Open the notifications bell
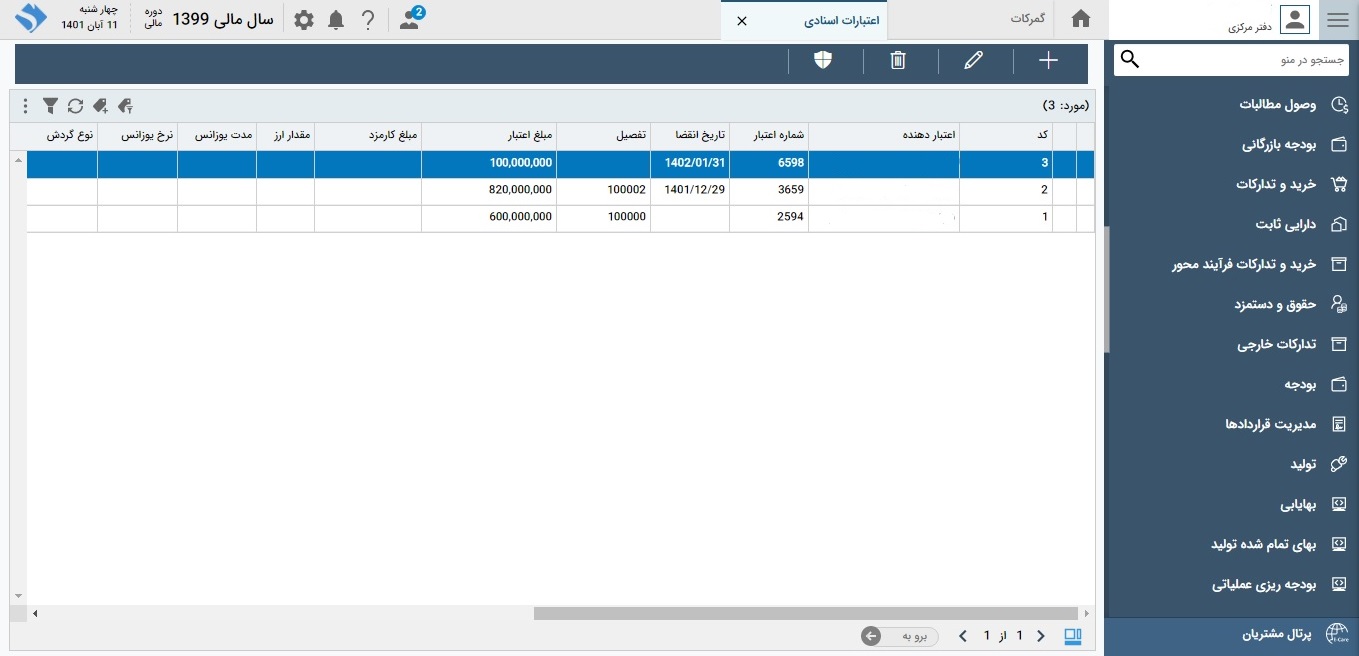 [x=336, y=20]
